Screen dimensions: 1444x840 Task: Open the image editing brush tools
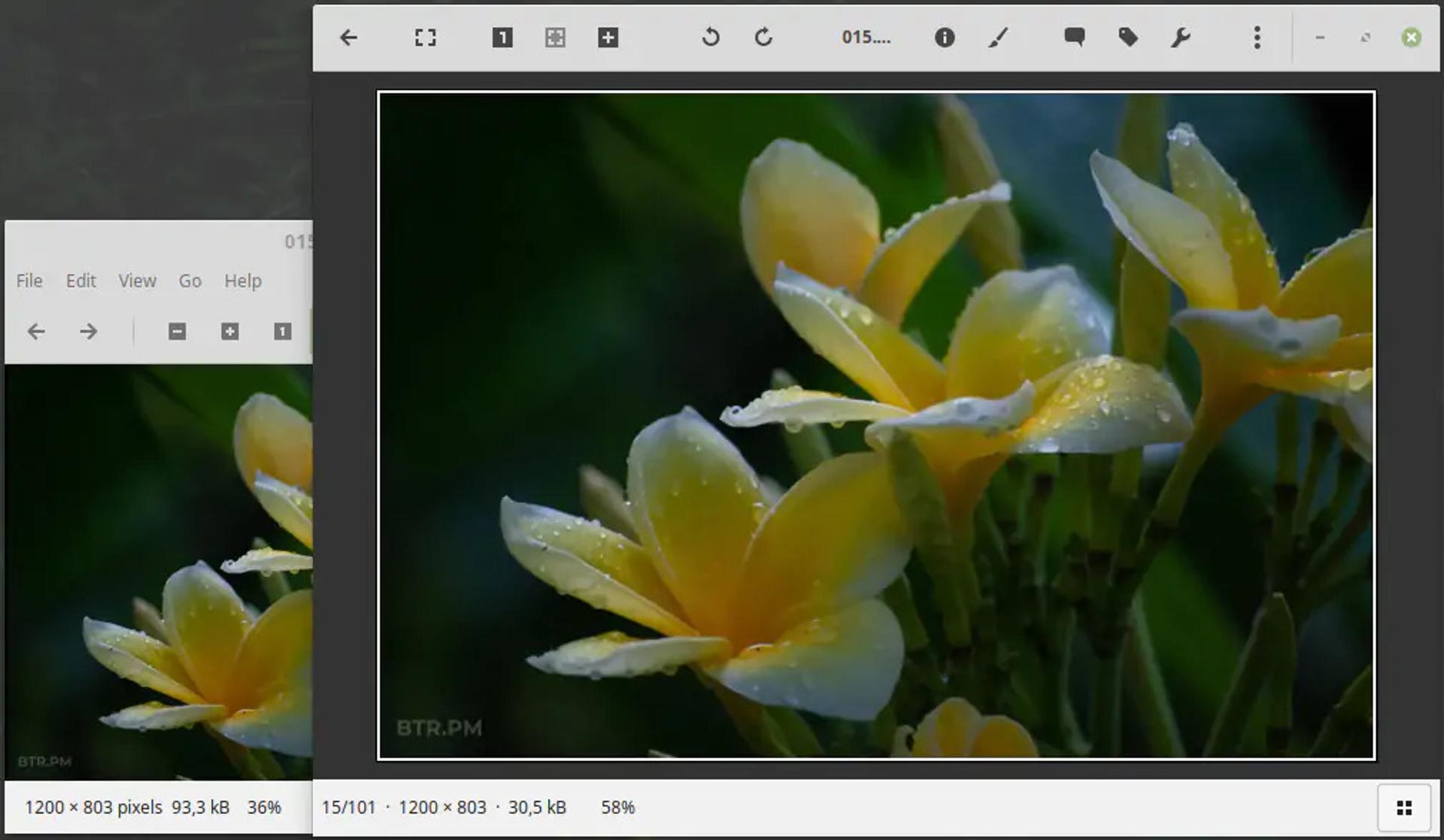pyautogui.click(x=998, y=38)
